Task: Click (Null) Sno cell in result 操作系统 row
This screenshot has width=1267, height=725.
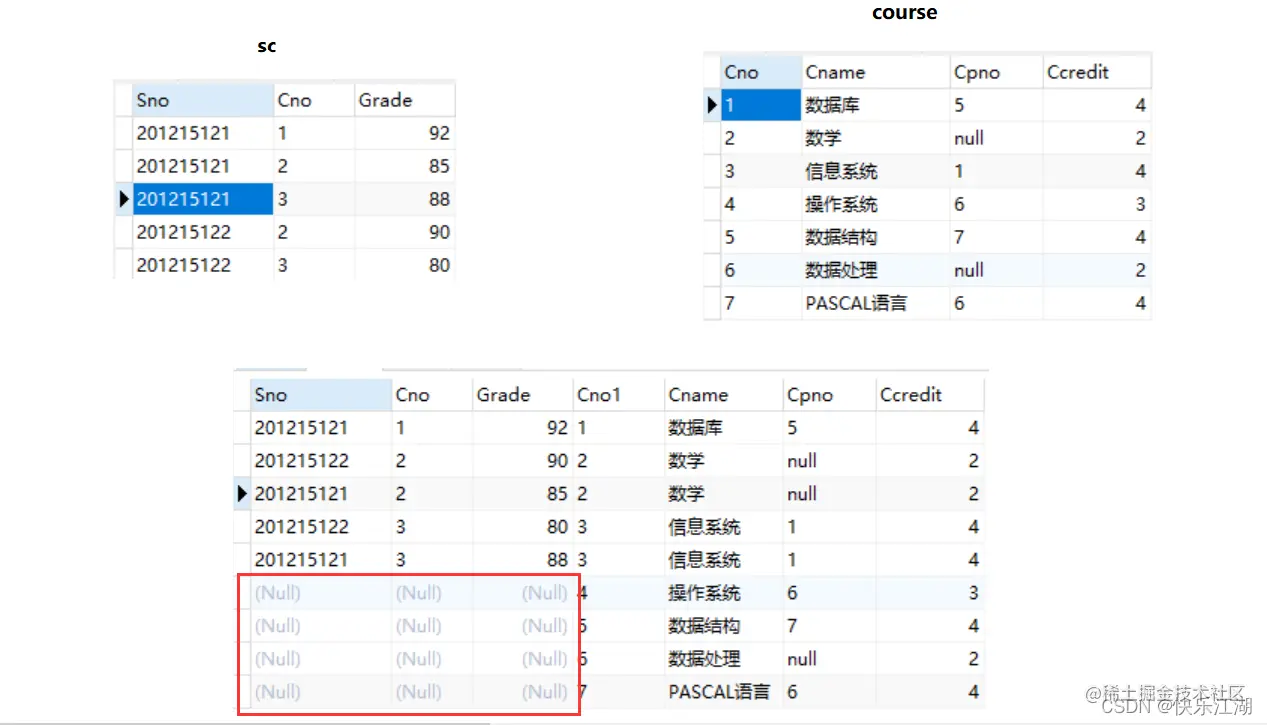Action: click(x=321, y=592)
